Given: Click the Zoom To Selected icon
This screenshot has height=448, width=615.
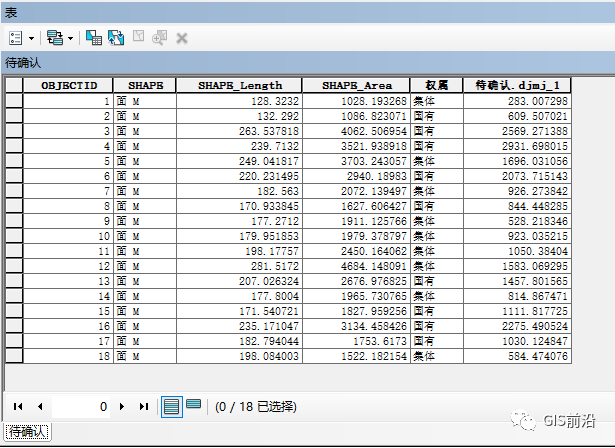Looking at the screenshot, I should [x=159, y=38].
